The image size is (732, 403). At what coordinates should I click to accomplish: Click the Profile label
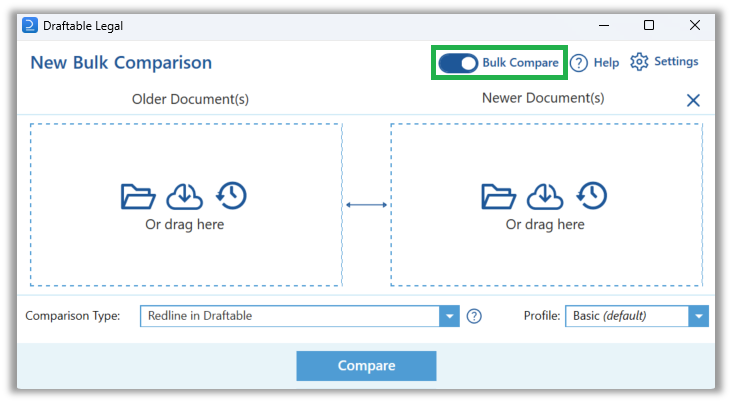click(542, 316)
